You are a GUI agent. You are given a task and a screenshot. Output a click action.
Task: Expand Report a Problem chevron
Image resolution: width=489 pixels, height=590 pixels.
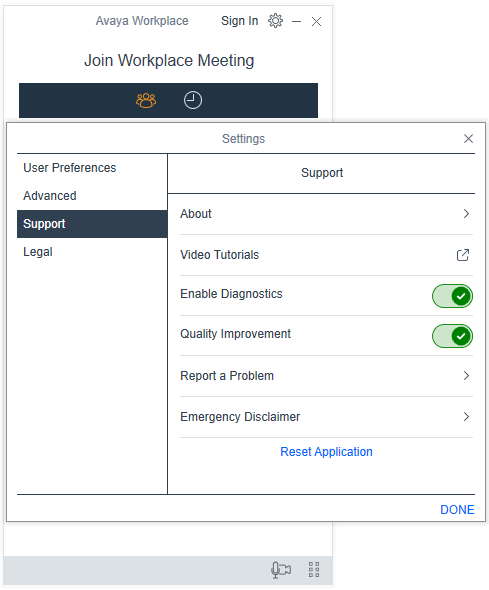click(x=466, y=376)
